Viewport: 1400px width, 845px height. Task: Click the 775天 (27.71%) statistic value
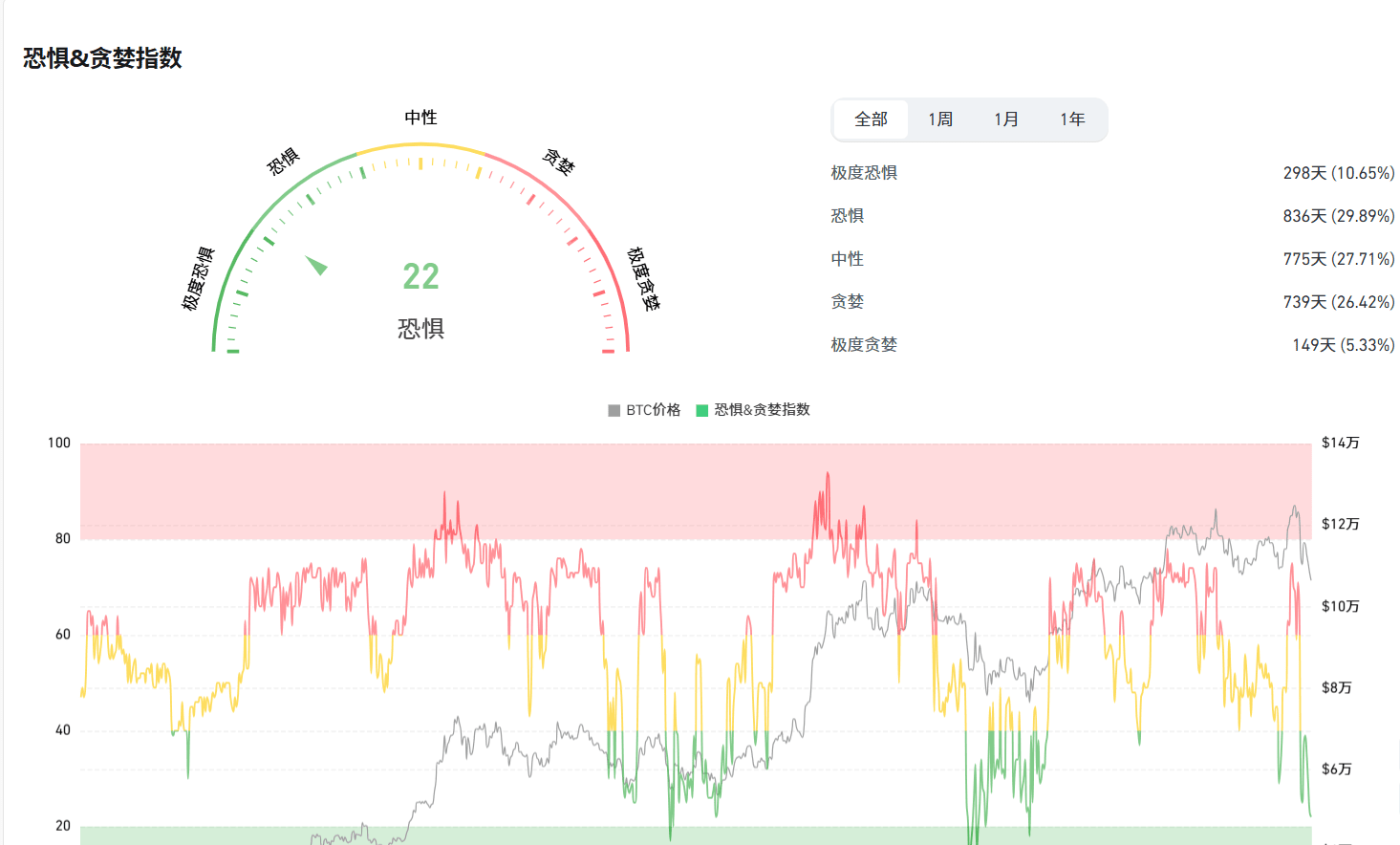tap(1338, 259)
